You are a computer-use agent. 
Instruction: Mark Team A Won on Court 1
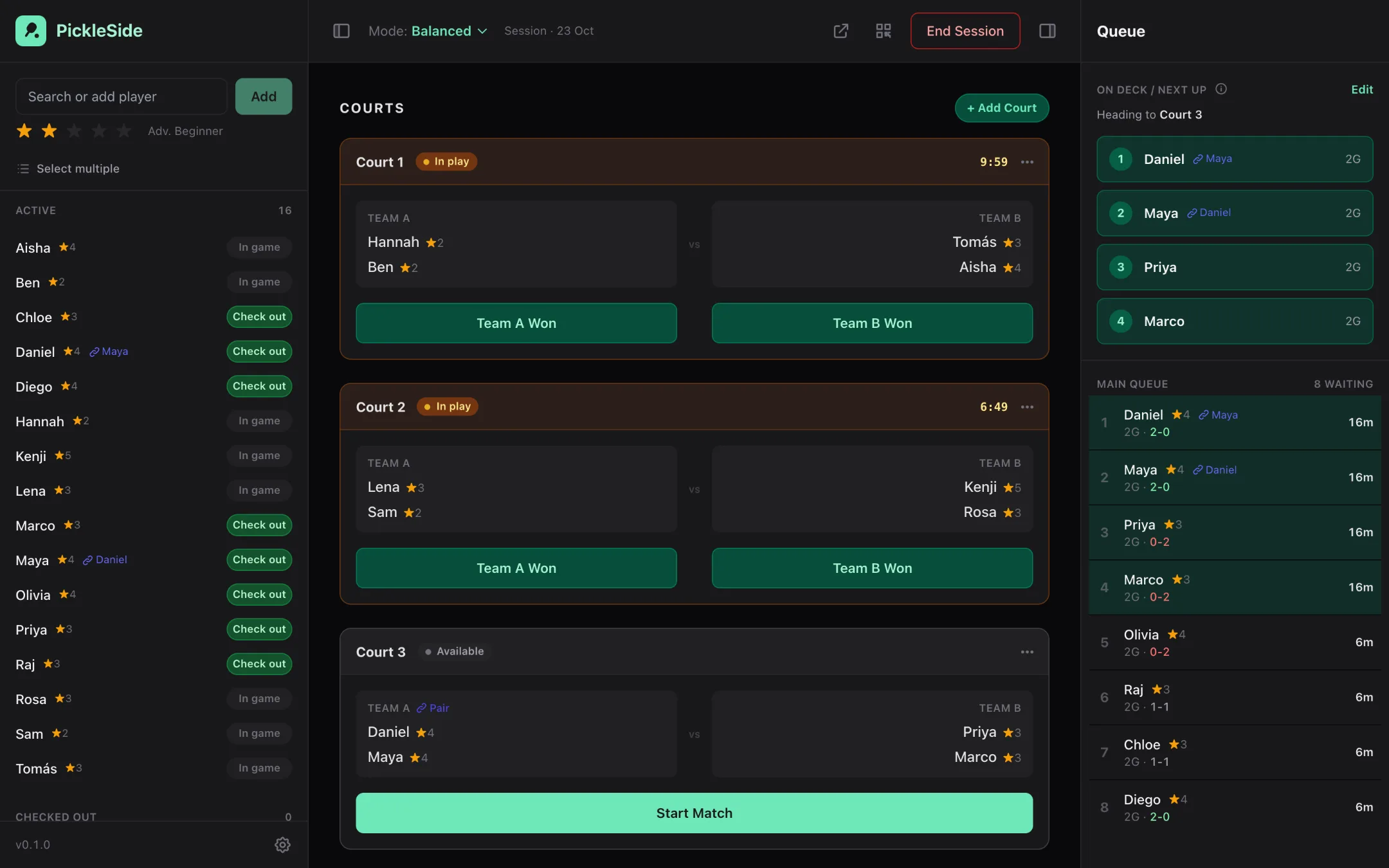click(516, 323)
